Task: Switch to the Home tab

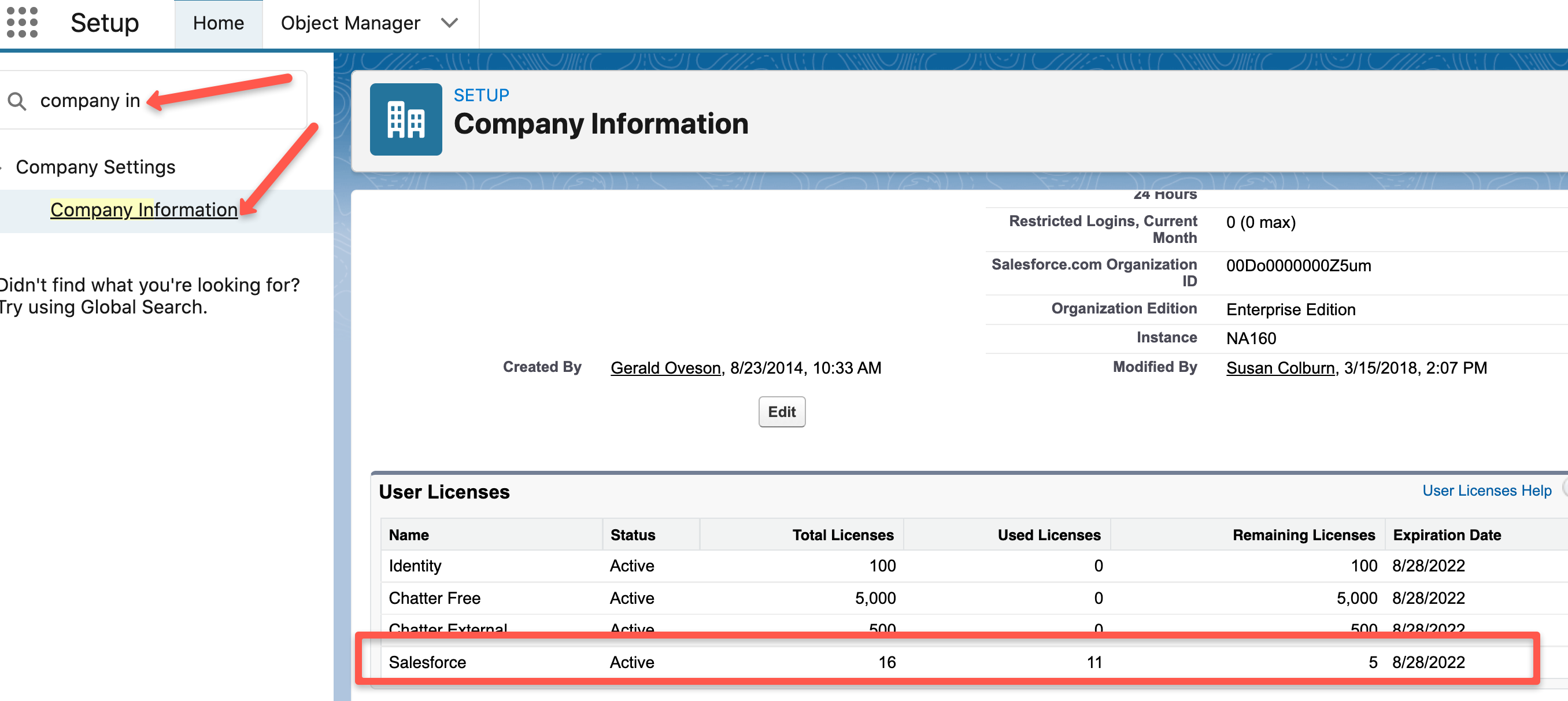Action: [x=218, y=23]
